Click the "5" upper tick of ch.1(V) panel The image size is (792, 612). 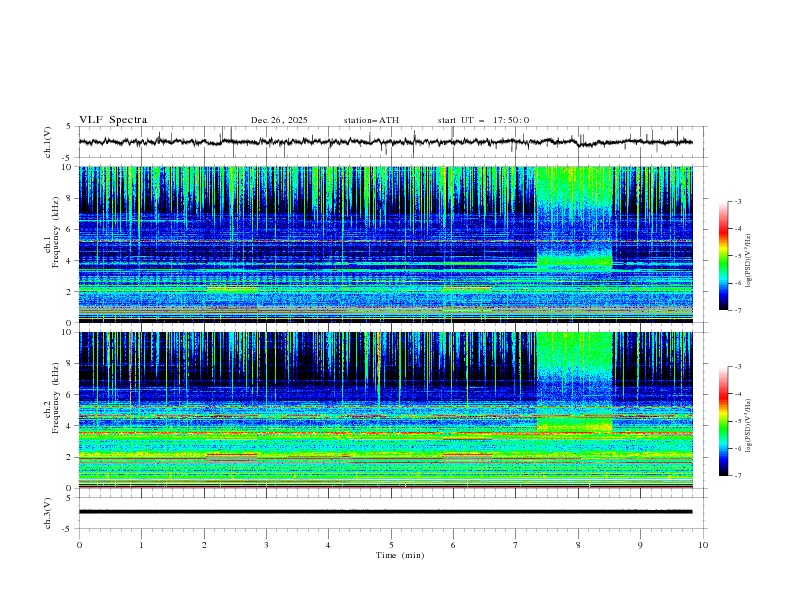[x=69, y=126]
